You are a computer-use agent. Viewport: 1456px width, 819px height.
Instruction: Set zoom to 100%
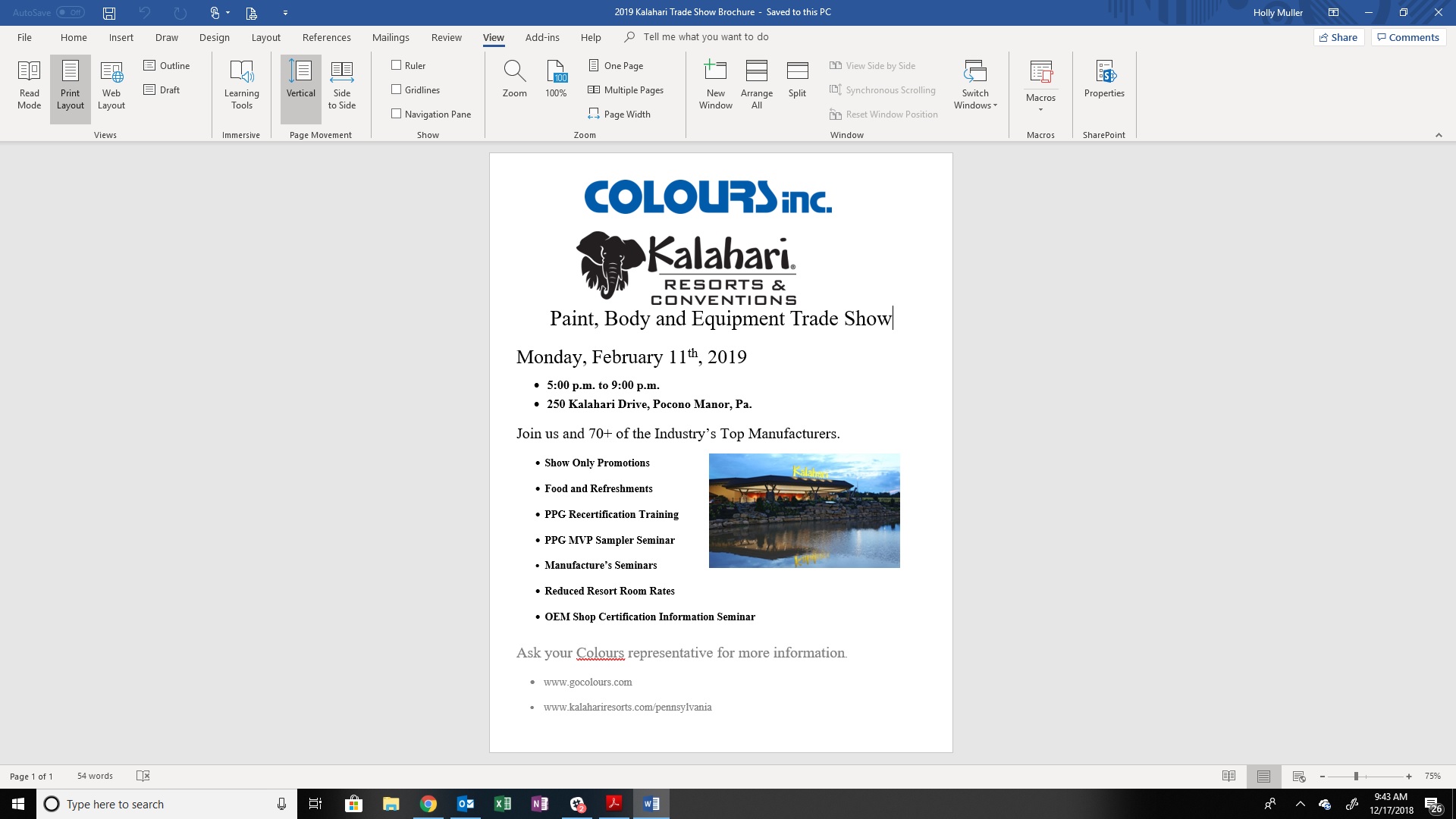(x=556, y=80)
